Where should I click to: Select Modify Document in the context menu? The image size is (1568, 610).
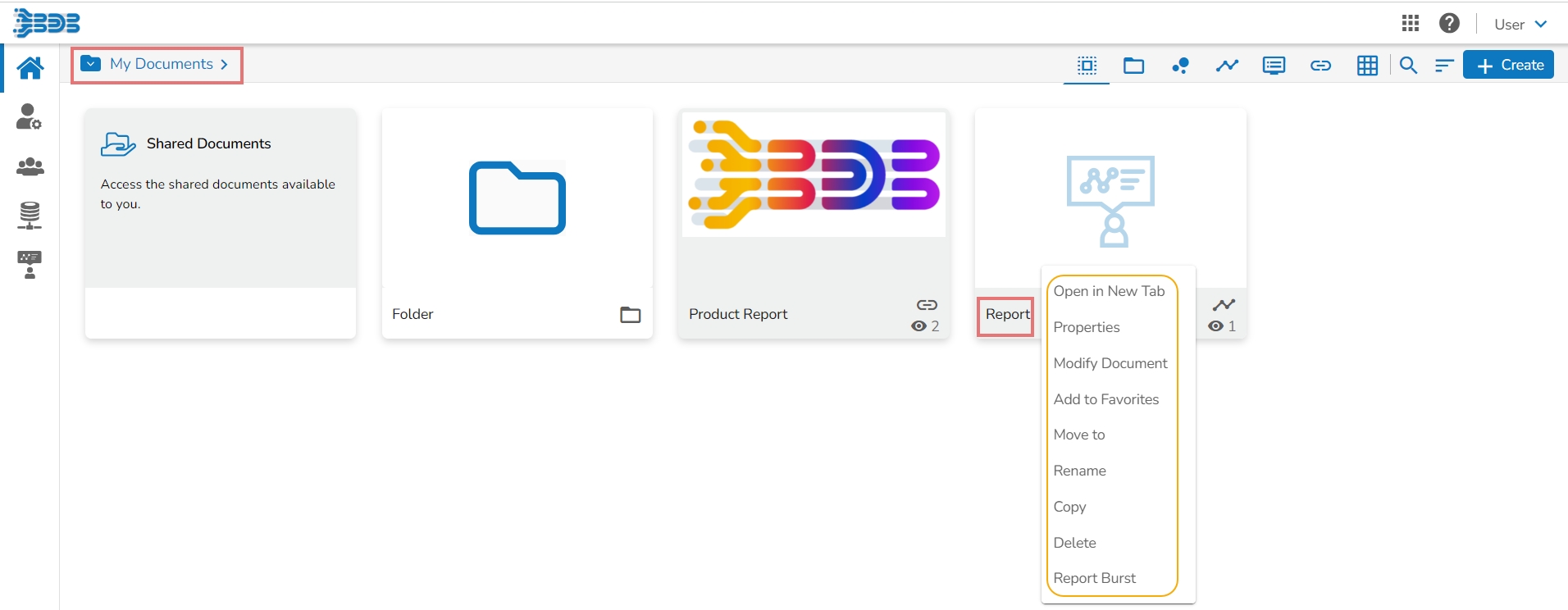point(1110,363)
